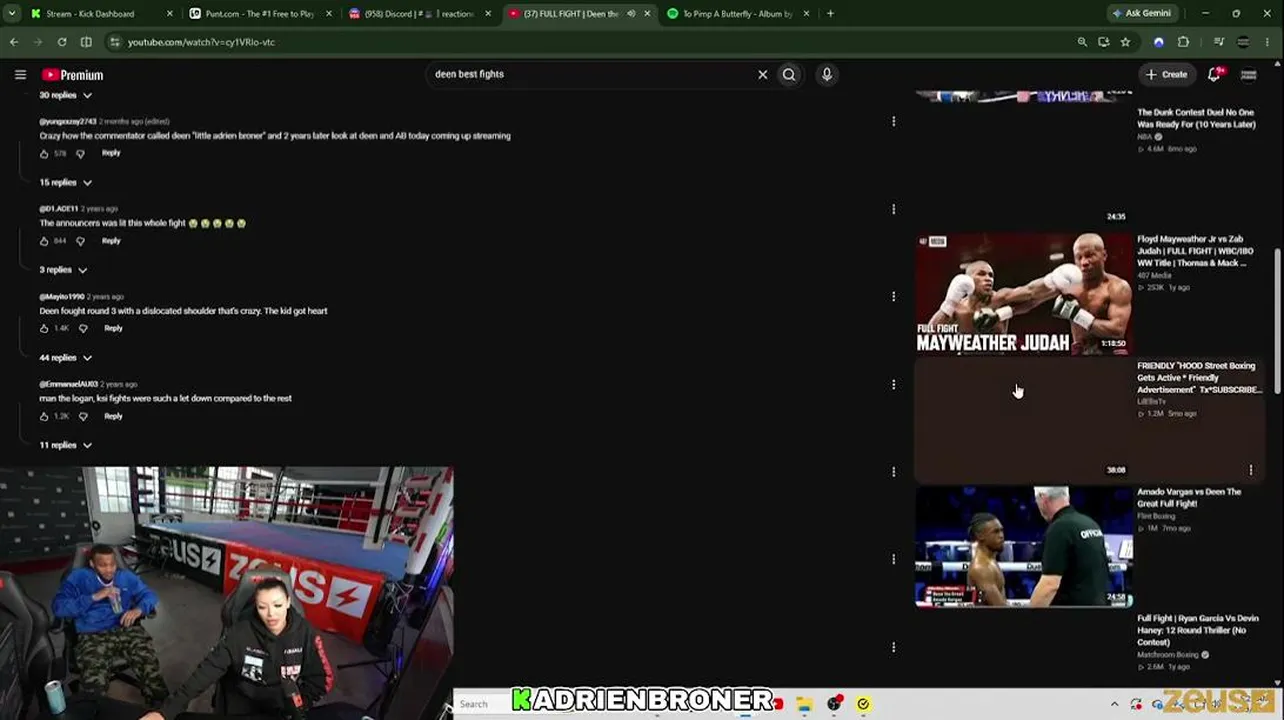Open Chrome extensions puzzle icon
This screenshot has width=1284, height=720.
coord(1183,42)
